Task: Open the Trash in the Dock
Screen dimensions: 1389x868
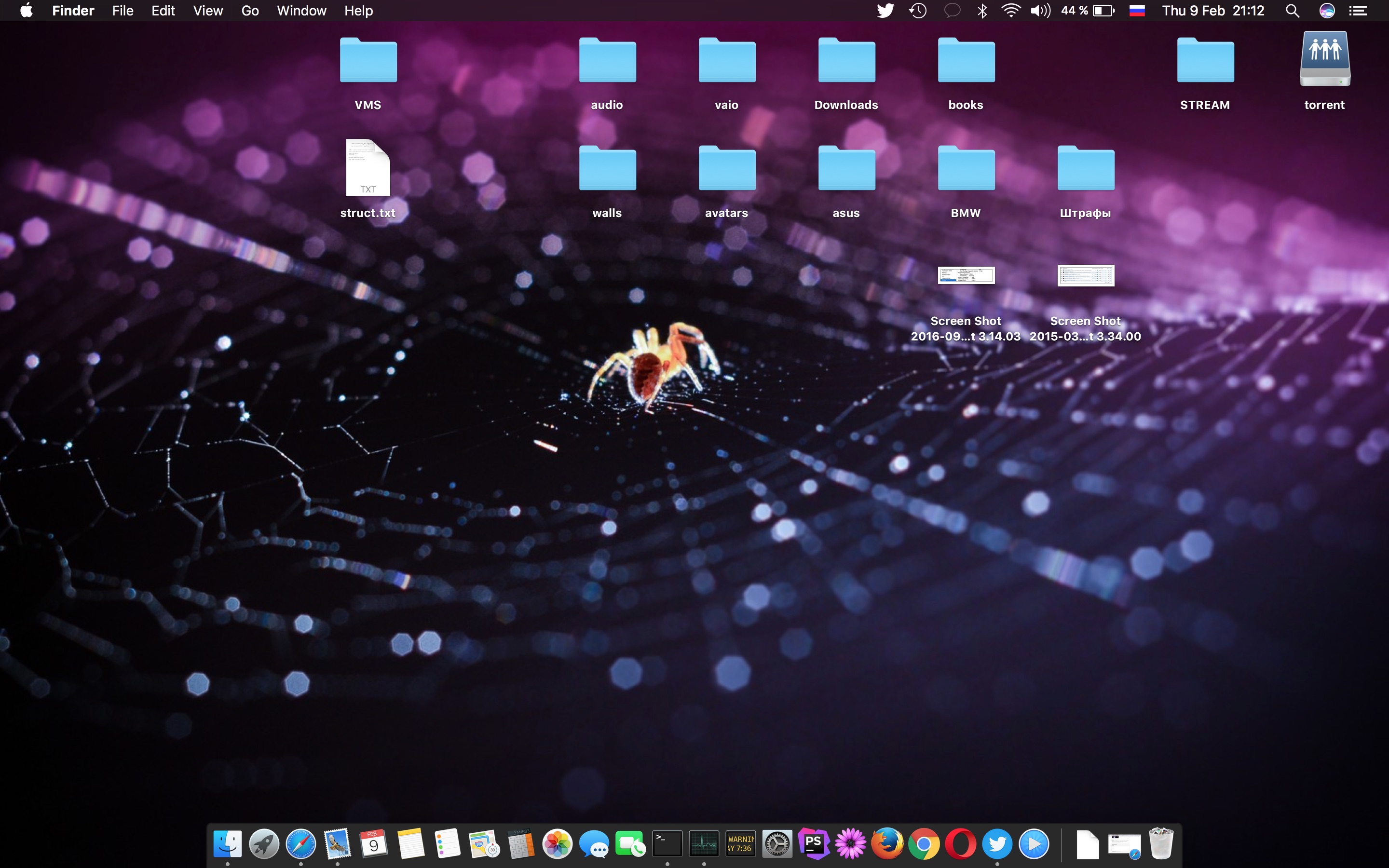Action: 1161,844
